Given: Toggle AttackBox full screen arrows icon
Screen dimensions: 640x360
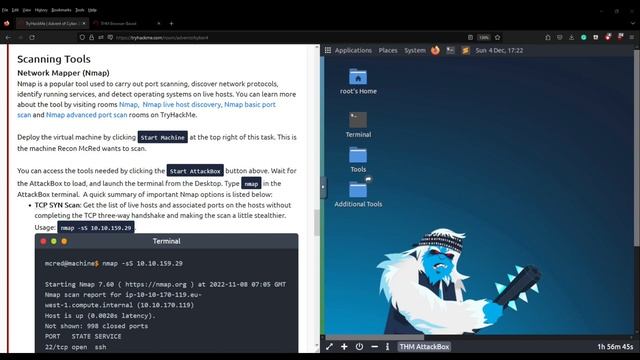Looking at the screenshot, I should click(x=329, y=347).
